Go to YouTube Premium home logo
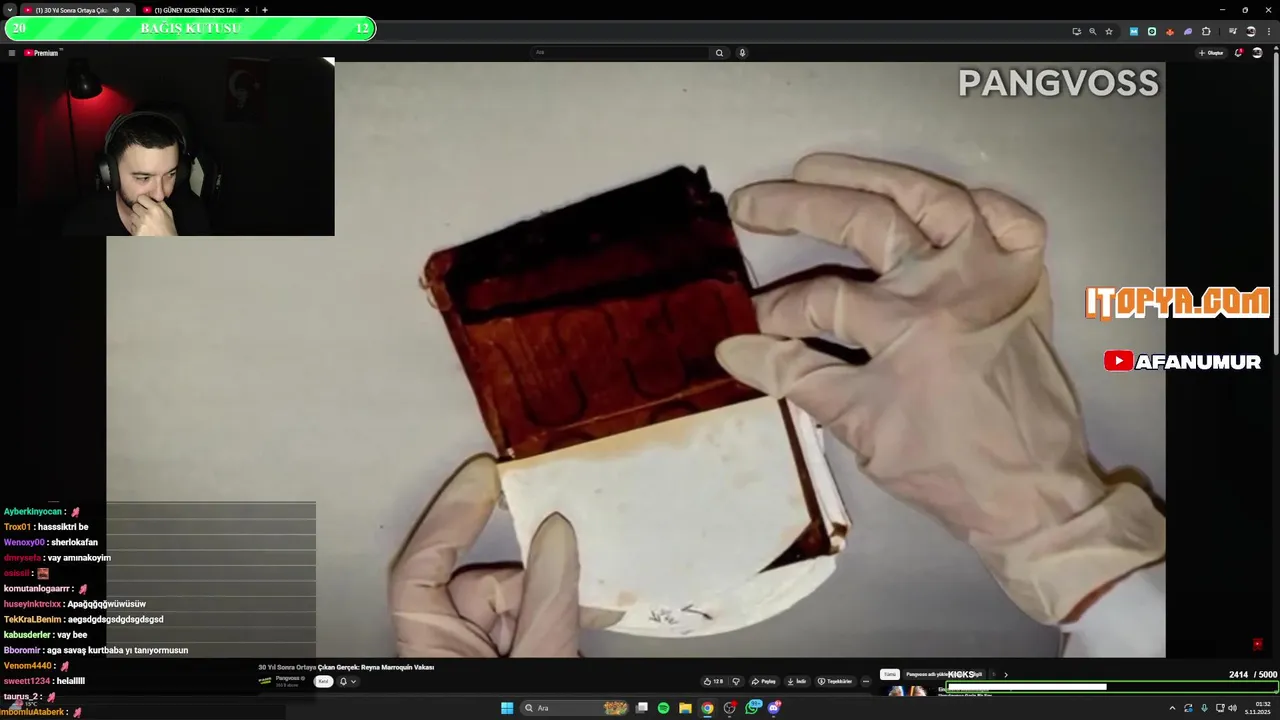 (42, 53)
